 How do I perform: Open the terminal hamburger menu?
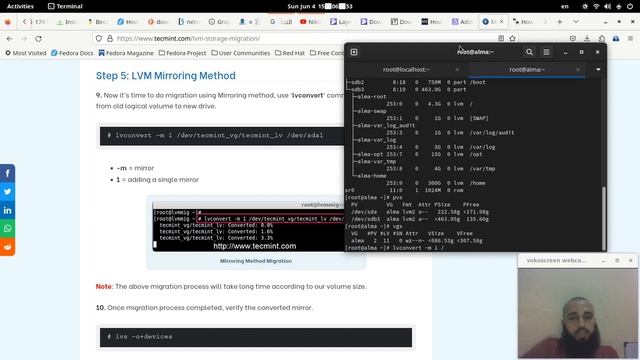(x=546, y=52)
